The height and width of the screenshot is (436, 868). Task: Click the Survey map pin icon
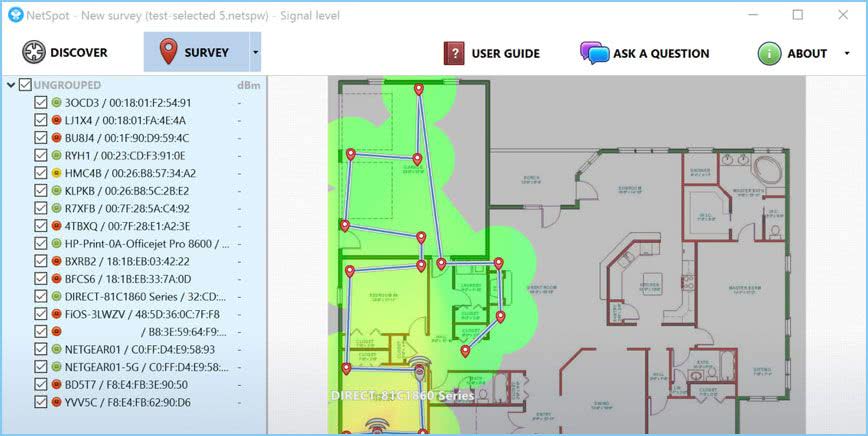(x=168, y=52)
